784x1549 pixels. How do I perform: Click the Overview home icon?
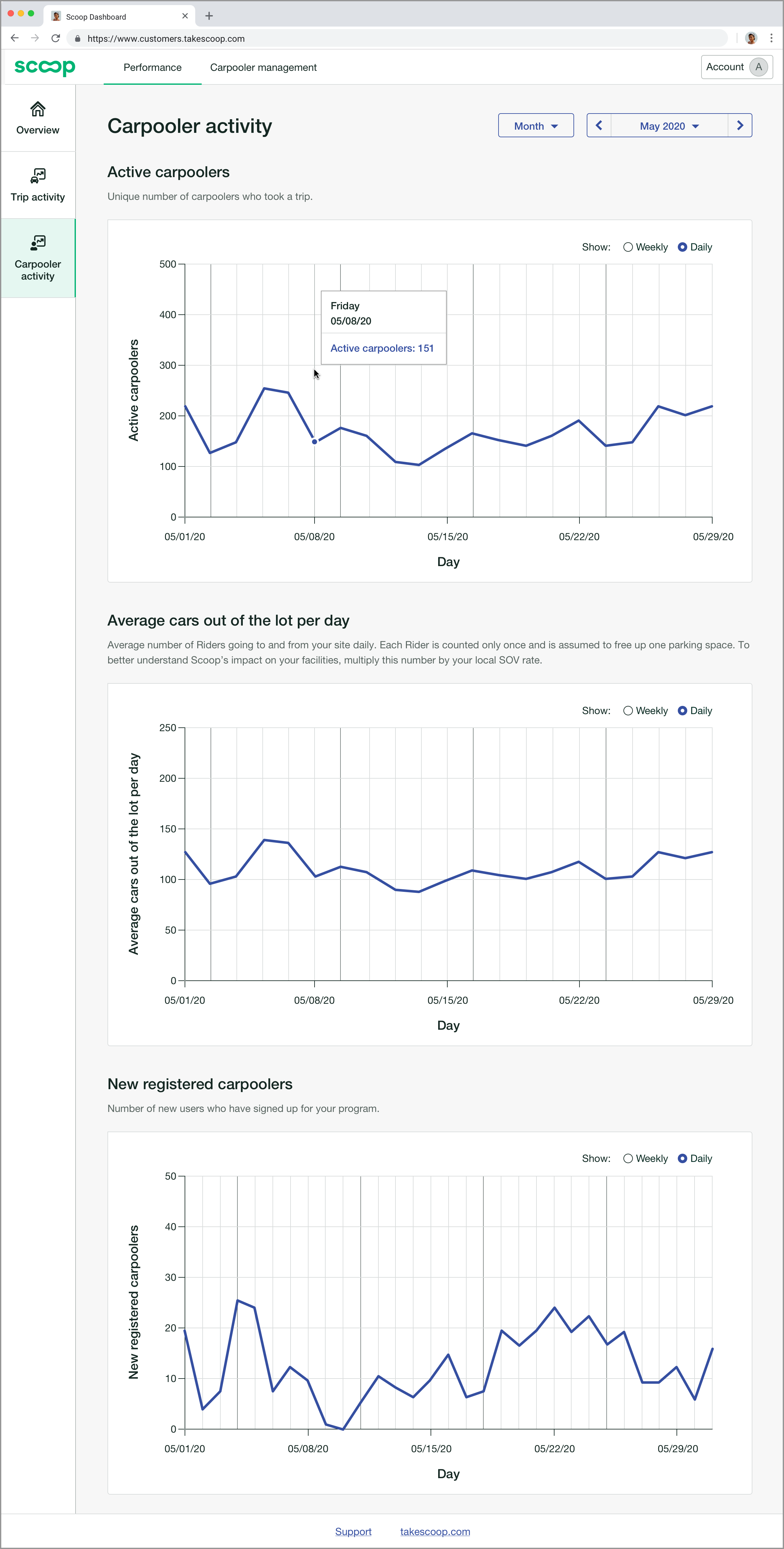point(37,109)
